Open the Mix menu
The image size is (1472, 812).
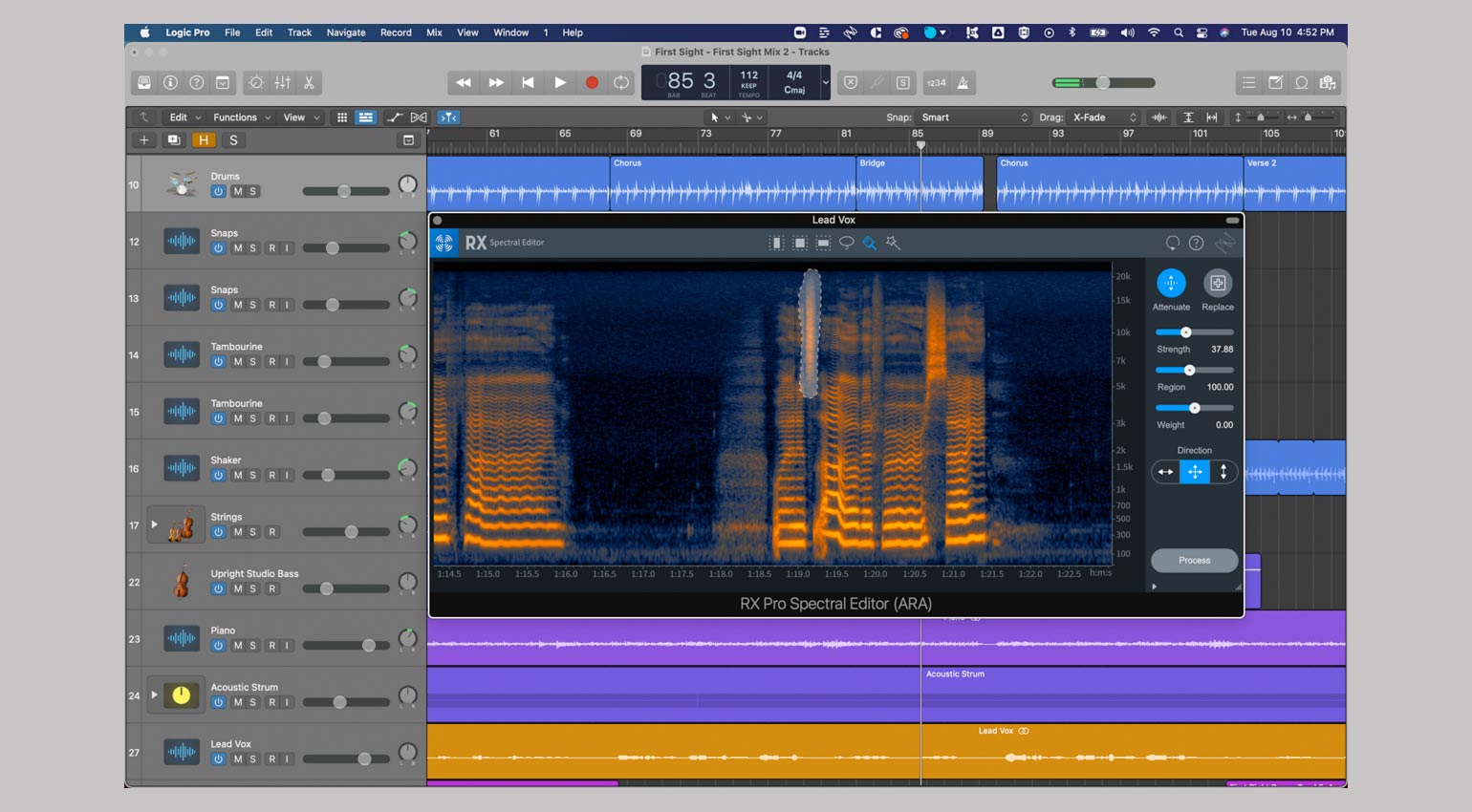434,32
